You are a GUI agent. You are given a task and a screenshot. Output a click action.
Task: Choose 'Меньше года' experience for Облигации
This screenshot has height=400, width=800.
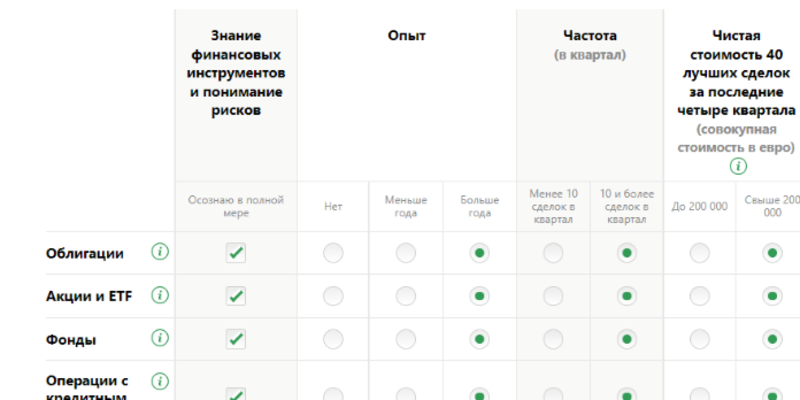(406, 253)
